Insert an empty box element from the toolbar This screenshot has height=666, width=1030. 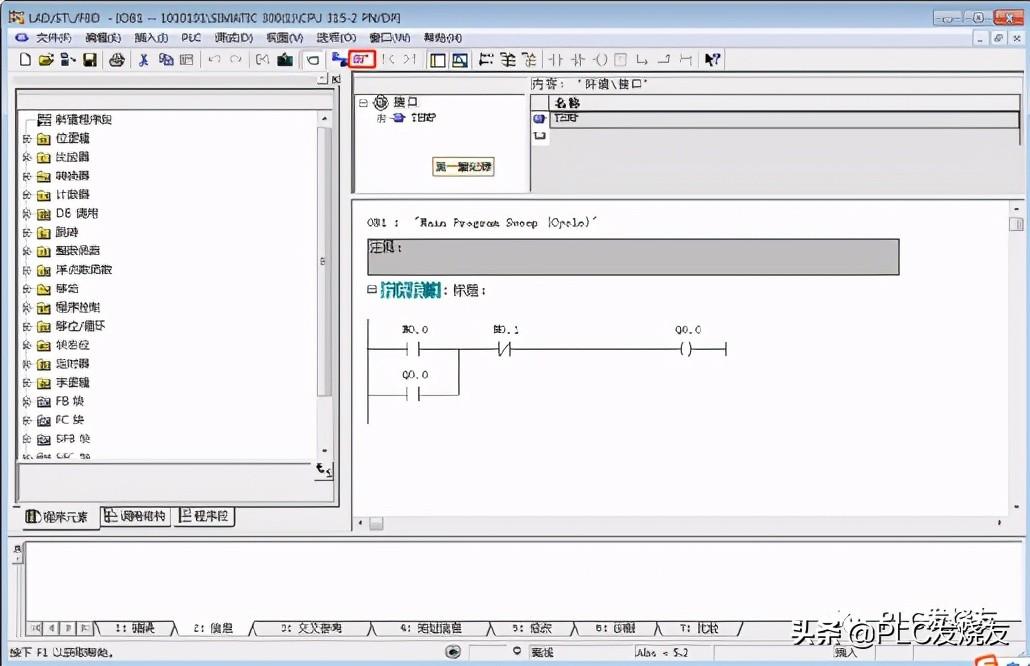(620, 60)
